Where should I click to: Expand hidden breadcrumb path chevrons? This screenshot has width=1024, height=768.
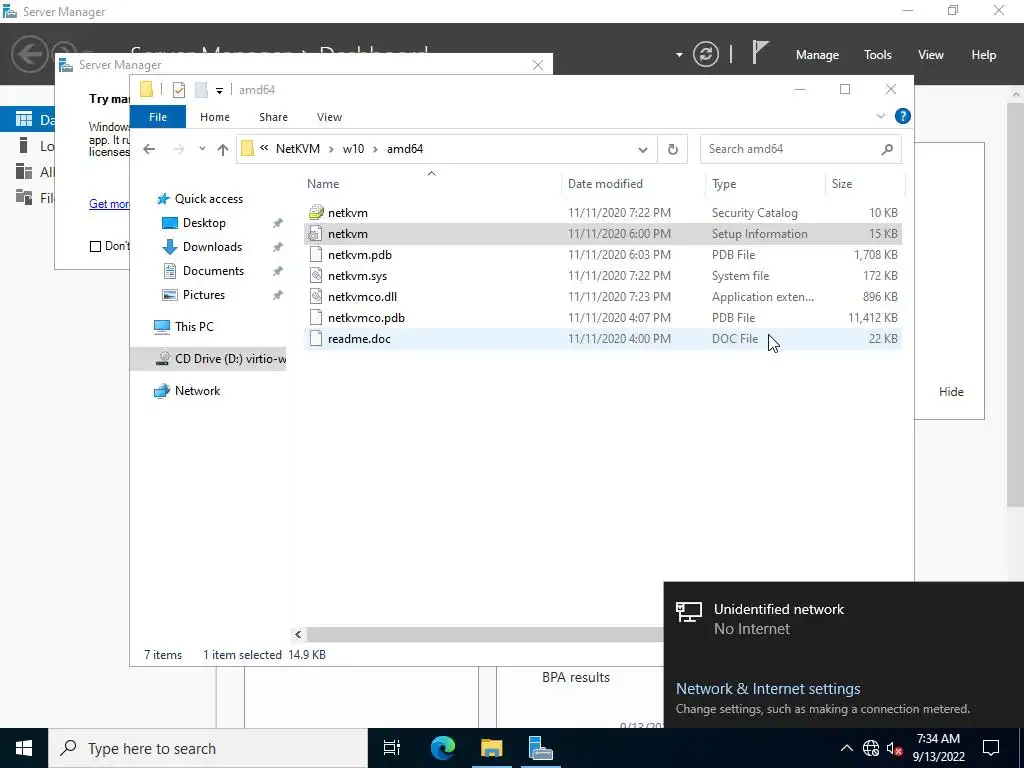click(264, 148)
